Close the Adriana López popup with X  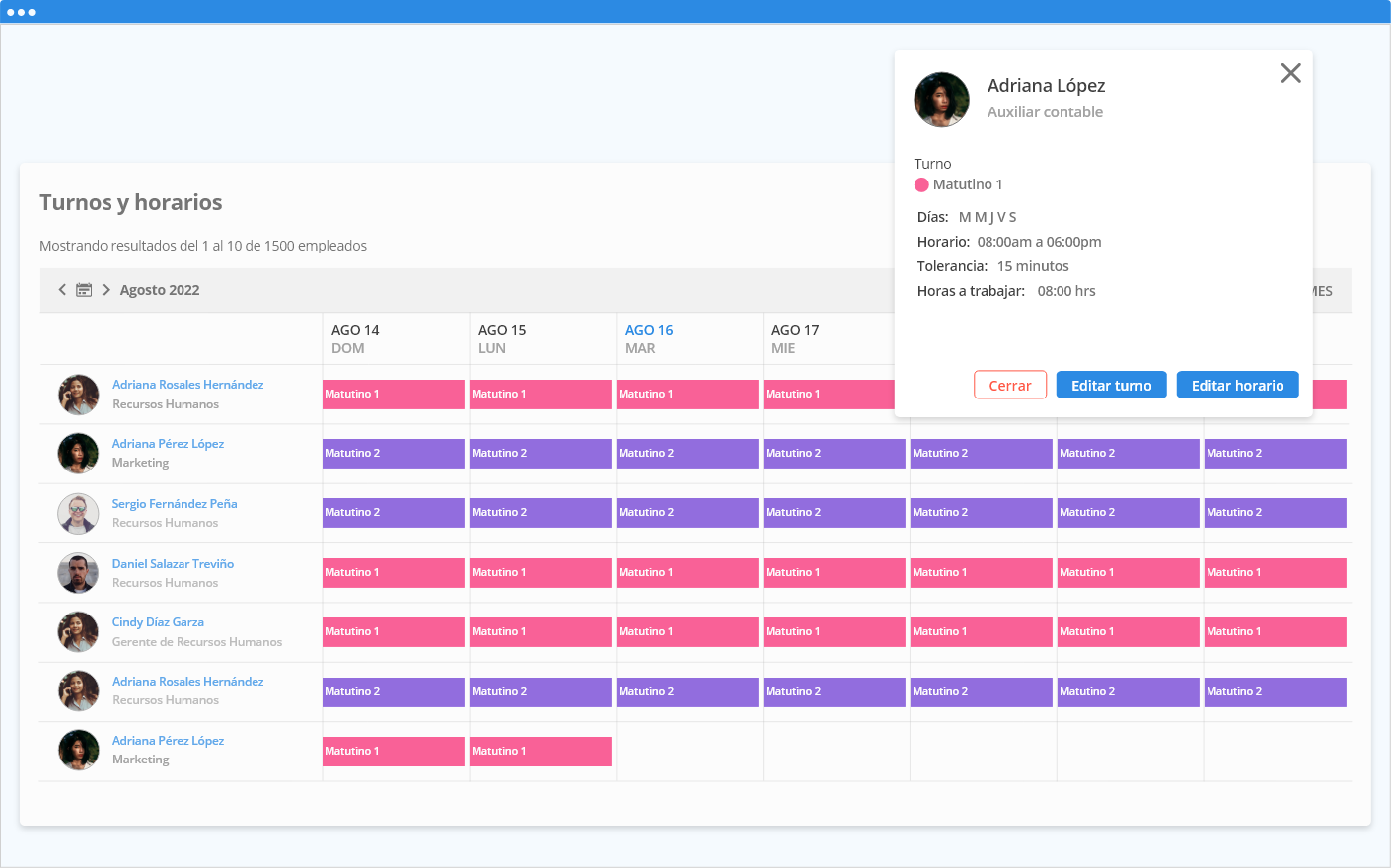(1290, 73)
